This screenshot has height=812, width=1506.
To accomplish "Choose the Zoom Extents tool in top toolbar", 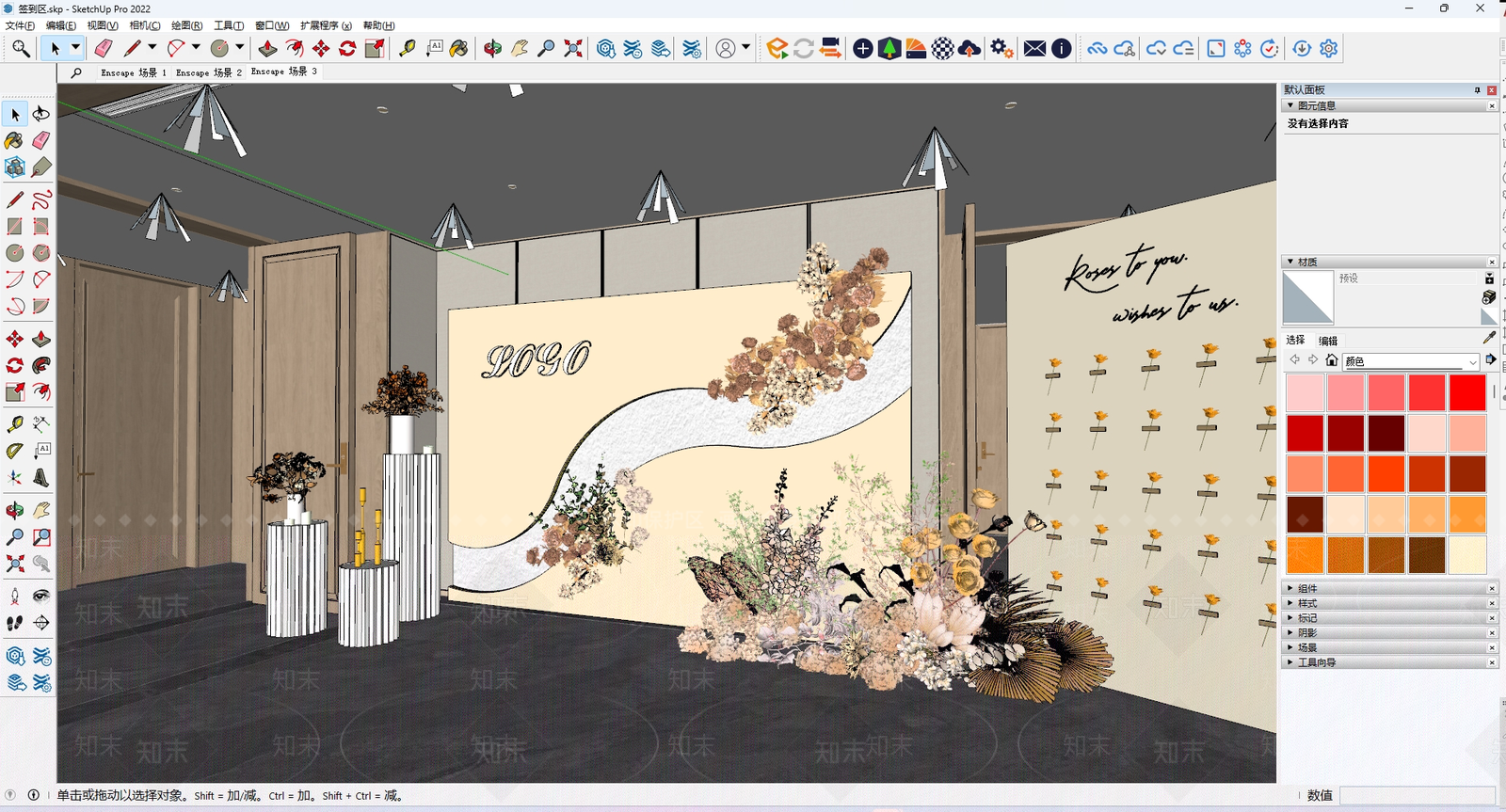I will pos(573,48).
